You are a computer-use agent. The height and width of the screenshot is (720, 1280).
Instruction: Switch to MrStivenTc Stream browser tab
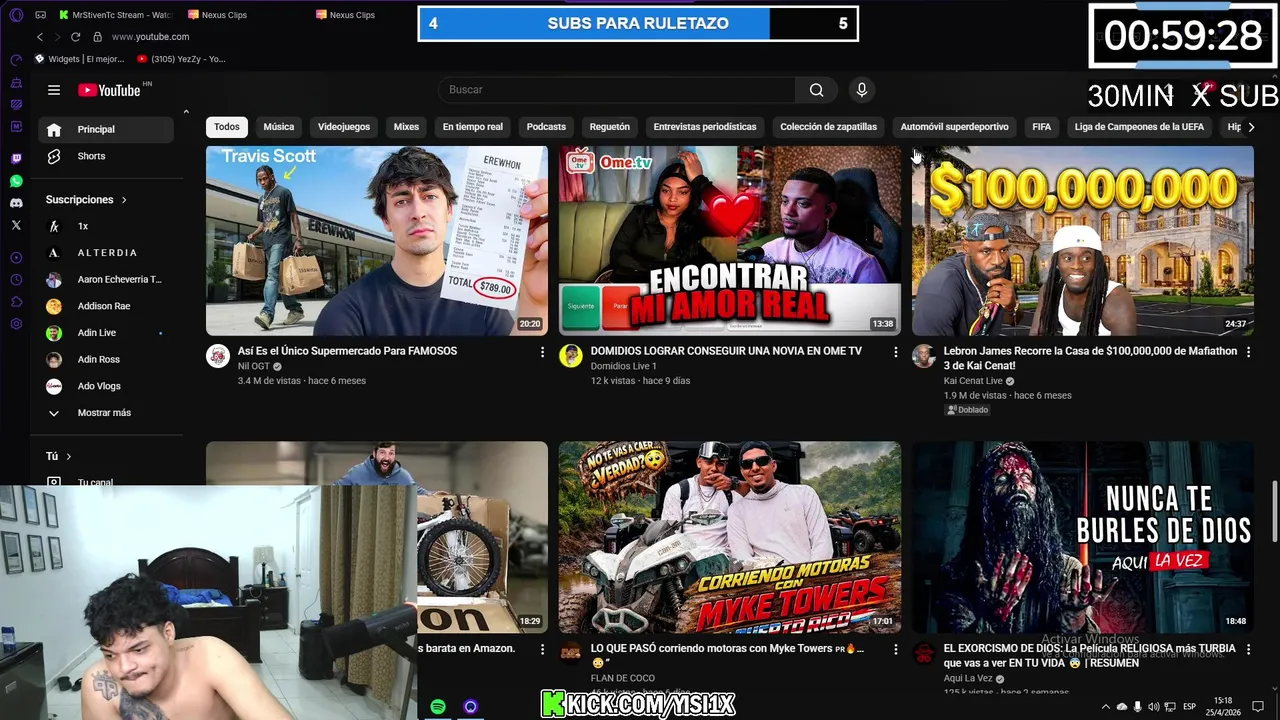(x=115, y=15)
